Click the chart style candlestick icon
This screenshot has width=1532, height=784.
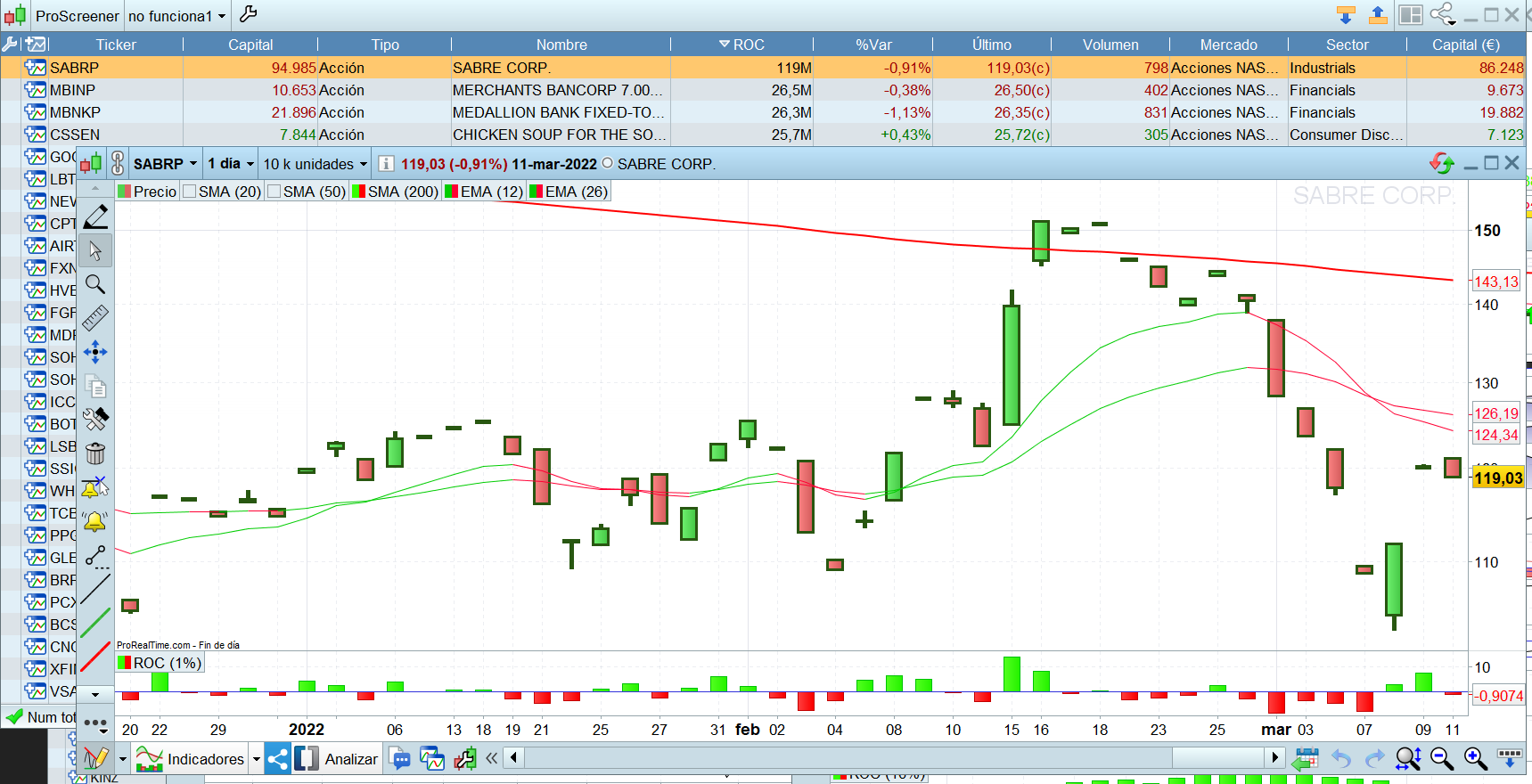[x=91, y=164]
